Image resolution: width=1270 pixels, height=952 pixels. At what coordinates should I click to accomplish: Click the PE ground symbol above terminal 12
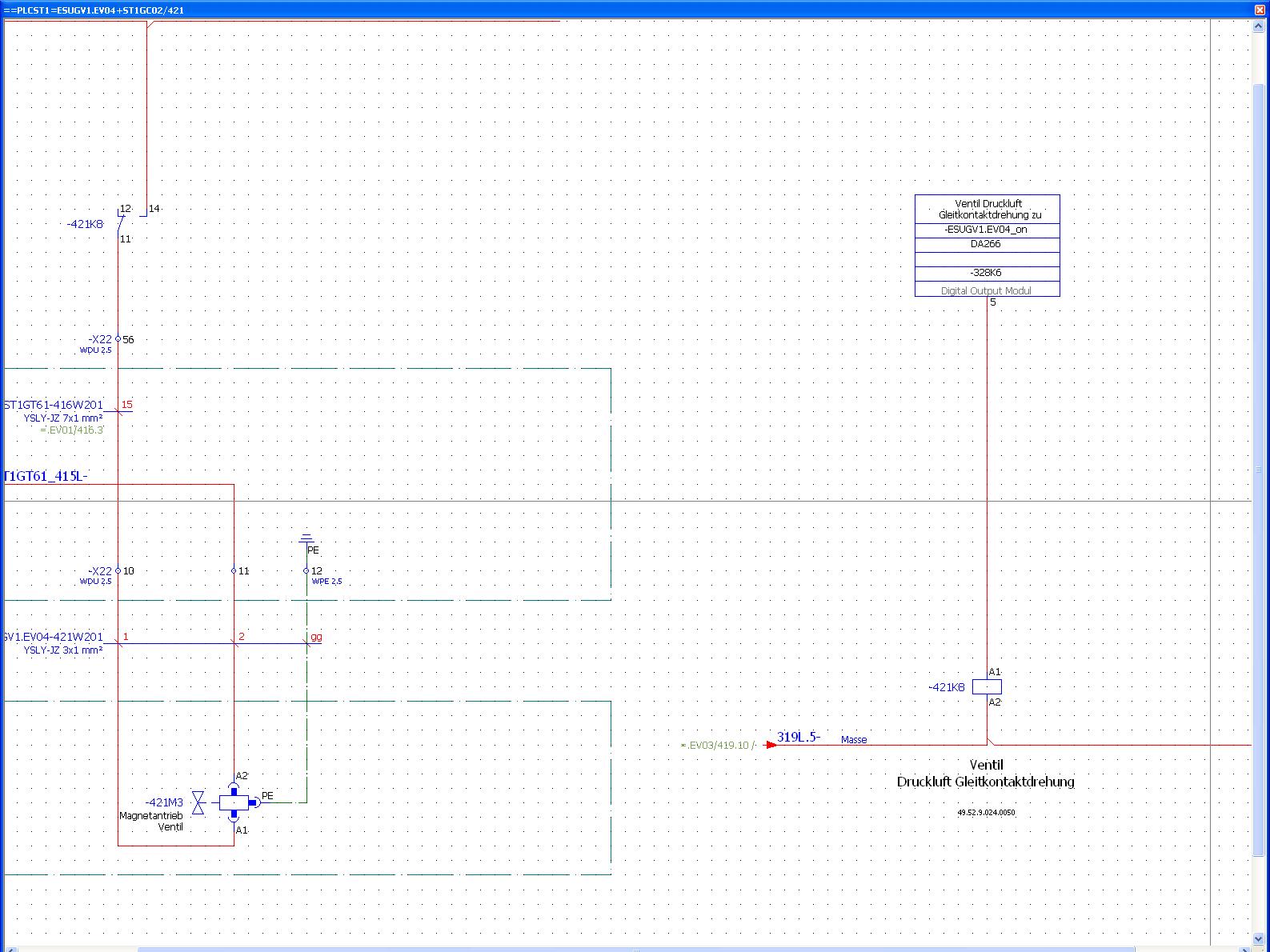click(x=306, y=538)
